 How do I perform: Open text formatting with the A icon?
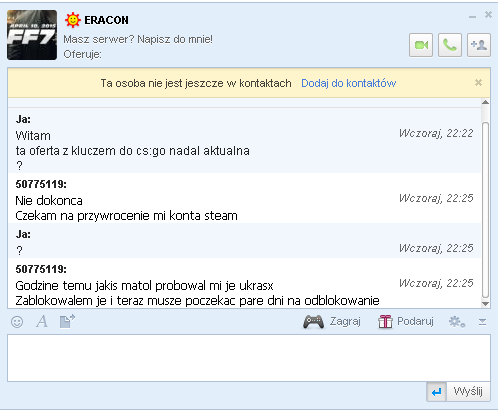(x=42, y=322)
